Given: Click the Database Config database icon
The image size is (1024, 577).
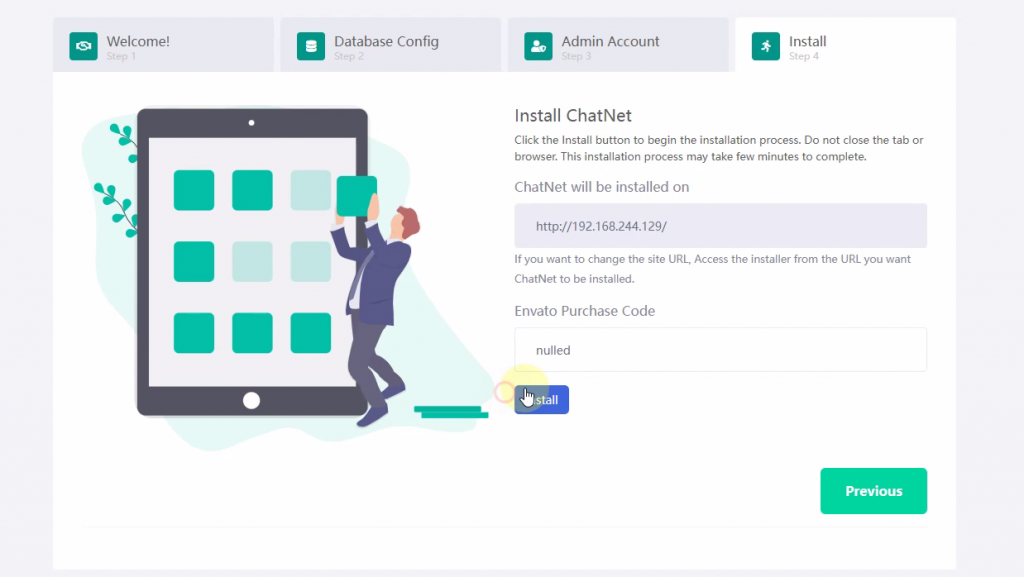Looking at the screenshot, I should pos(311,46).
